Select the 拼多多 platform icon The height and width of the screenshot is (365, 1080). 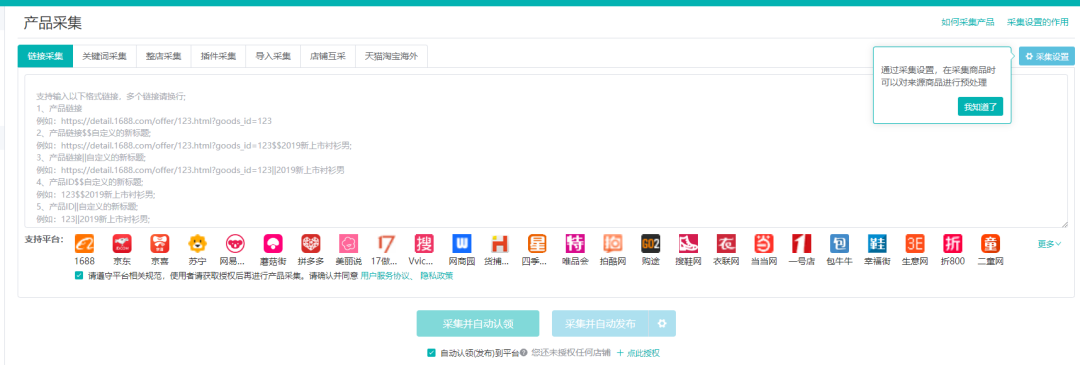[x=311, y=244]
